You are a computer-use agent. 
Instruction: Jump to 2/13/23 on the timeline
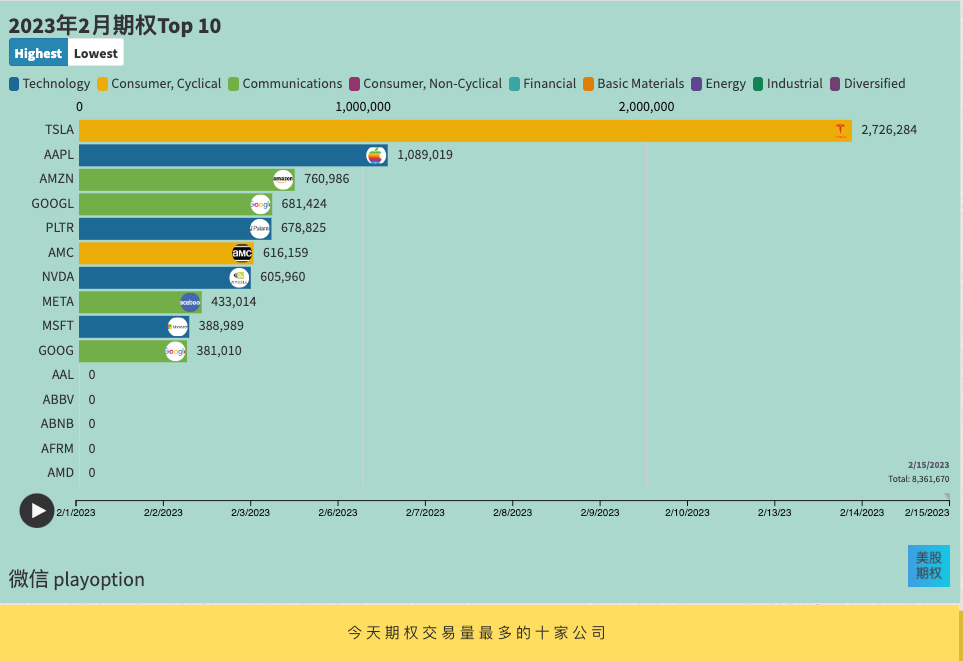coord(774,512)
